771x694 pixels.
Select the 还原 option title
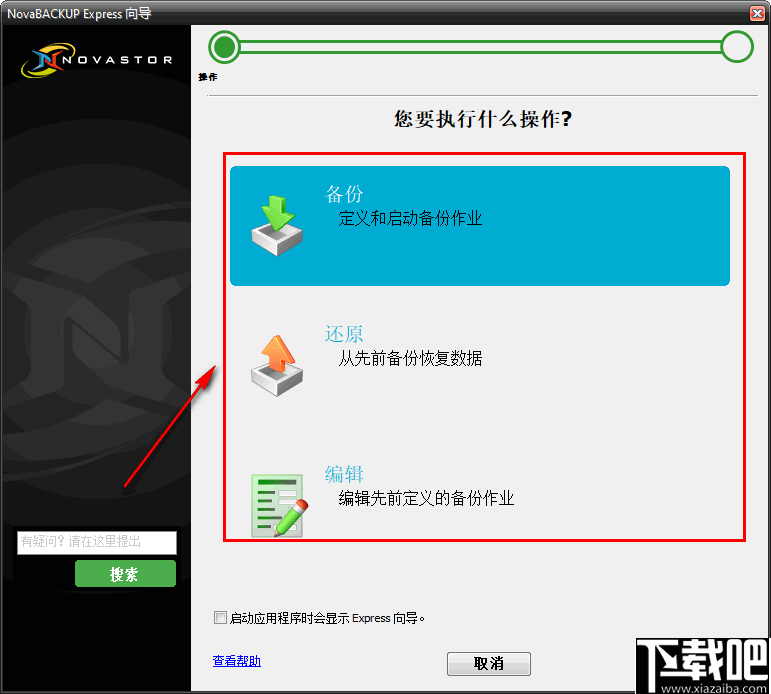point(344,334)
